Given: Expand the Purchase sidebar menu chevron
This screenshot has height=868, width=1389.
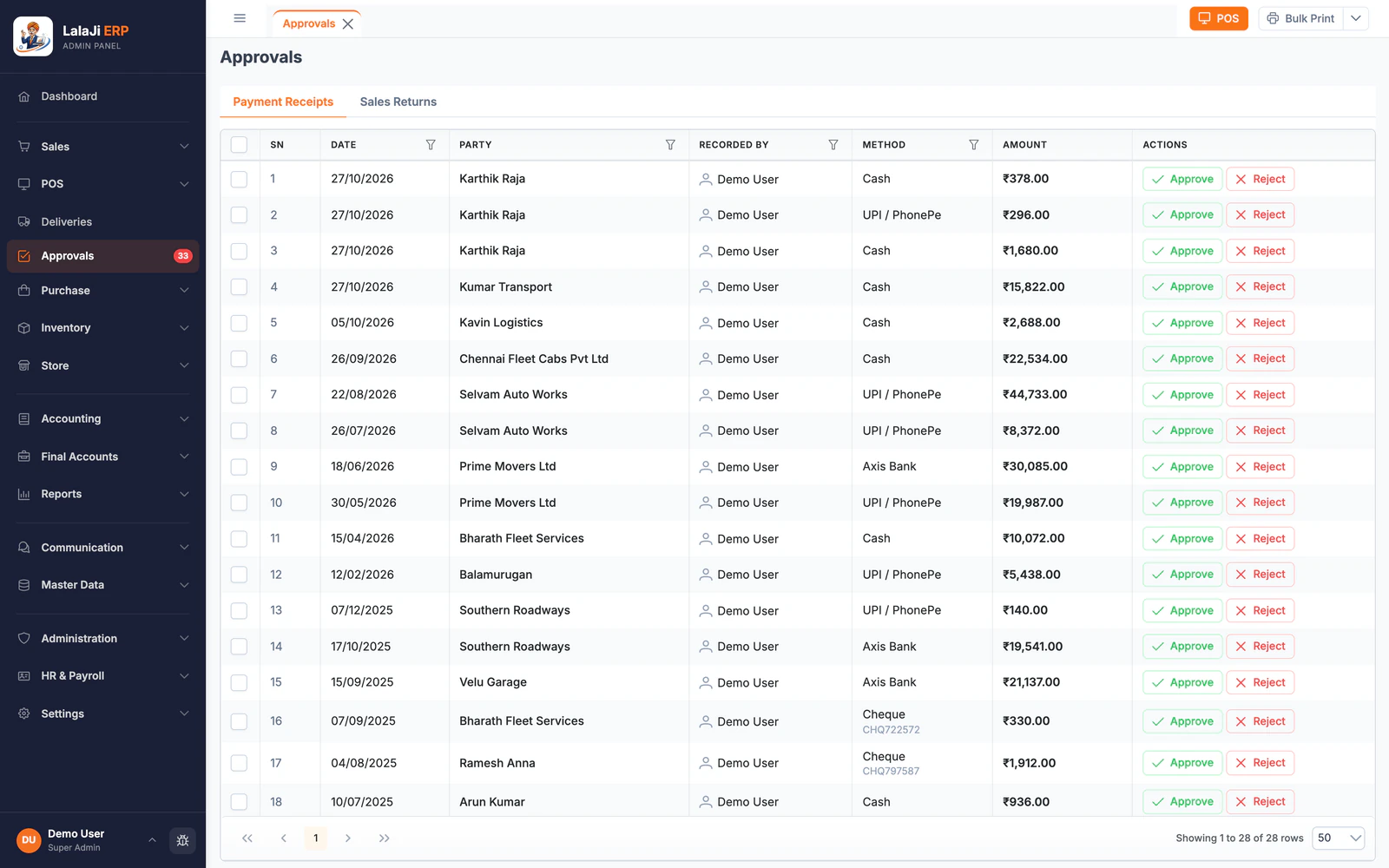Looking at the screenshot, I should [184, 291].
